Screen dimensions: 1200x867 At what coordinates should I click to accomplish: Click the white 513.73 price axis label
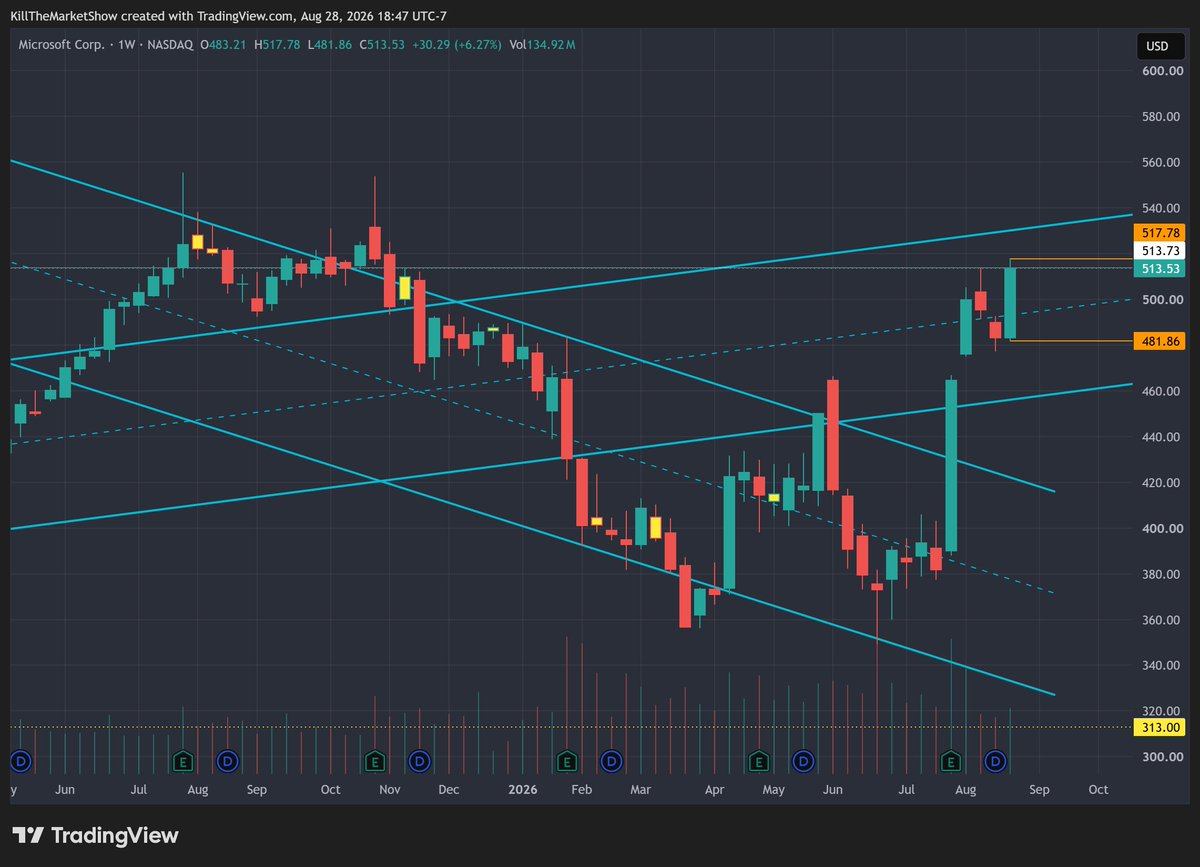(1160, 251)
